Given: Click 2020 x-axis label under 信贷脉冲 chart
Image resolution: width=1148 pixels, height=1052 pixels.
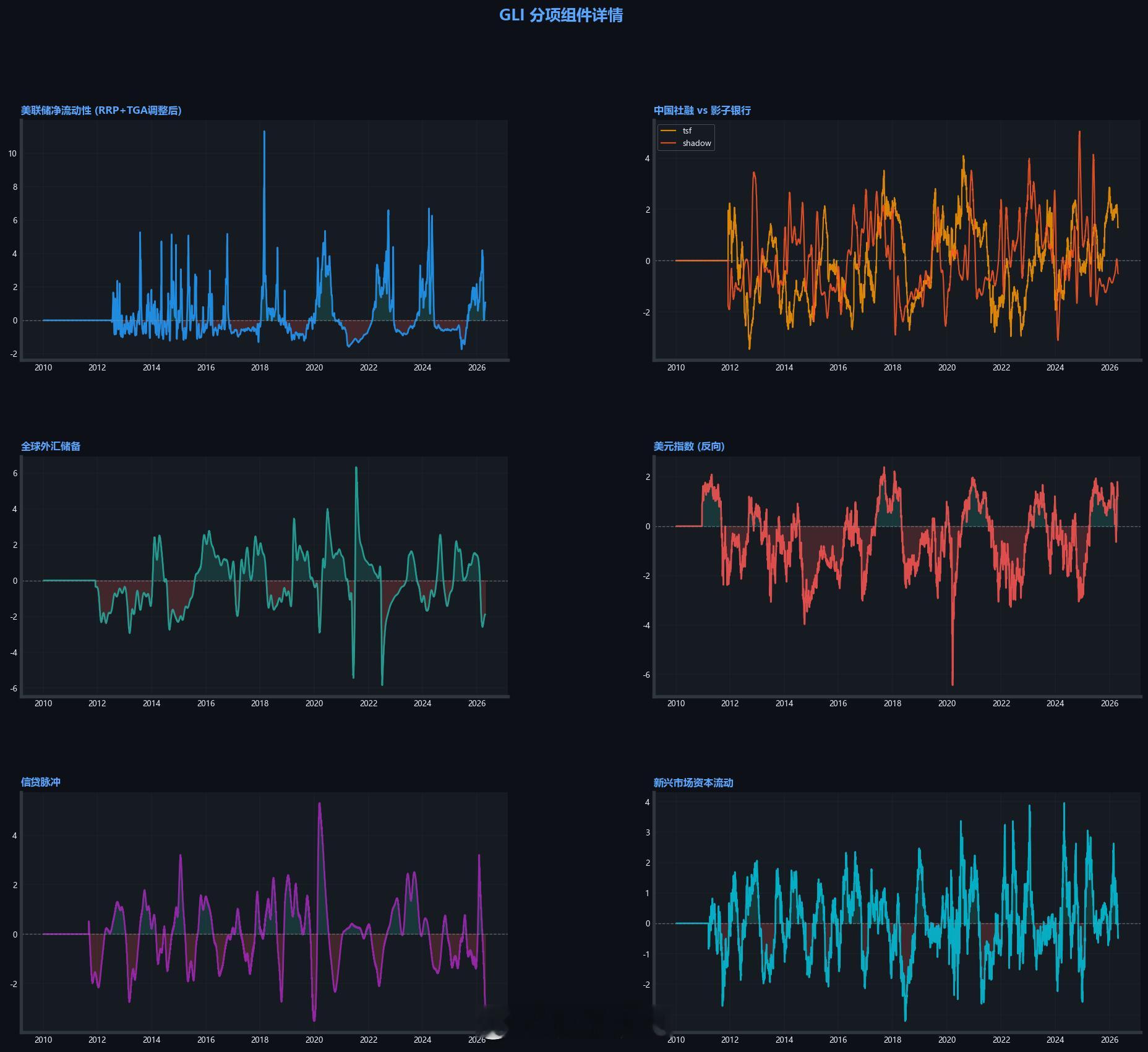Looking at the screenshot, I should [314, 1039].
